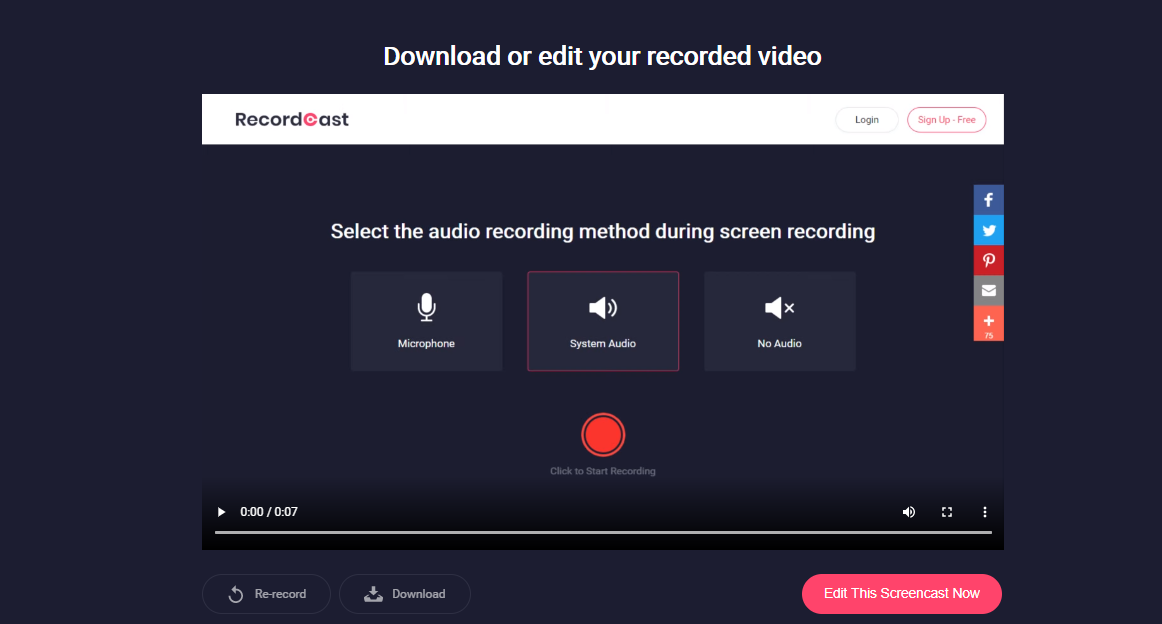Share on Twitter via sidebar icon
The width and height of the screenshot is (1162, 624).
tap(989, 230)
